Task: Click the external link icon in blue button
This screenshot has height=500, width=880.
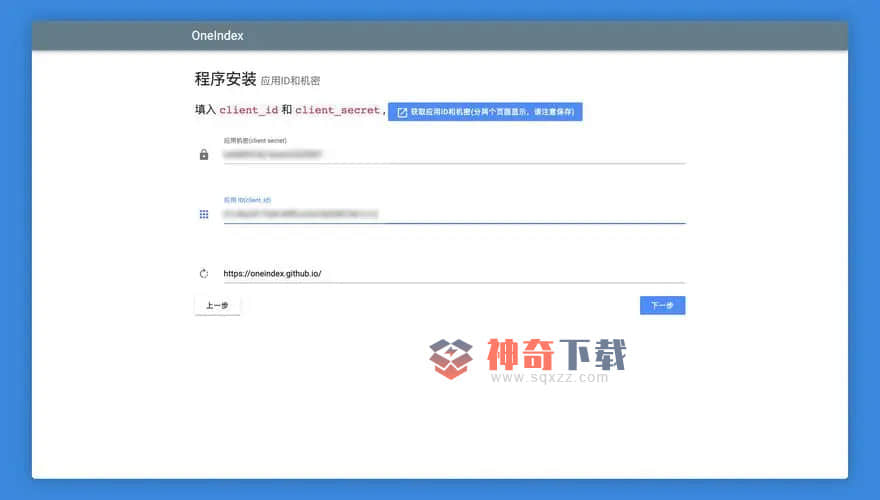Action: (402, 112)
